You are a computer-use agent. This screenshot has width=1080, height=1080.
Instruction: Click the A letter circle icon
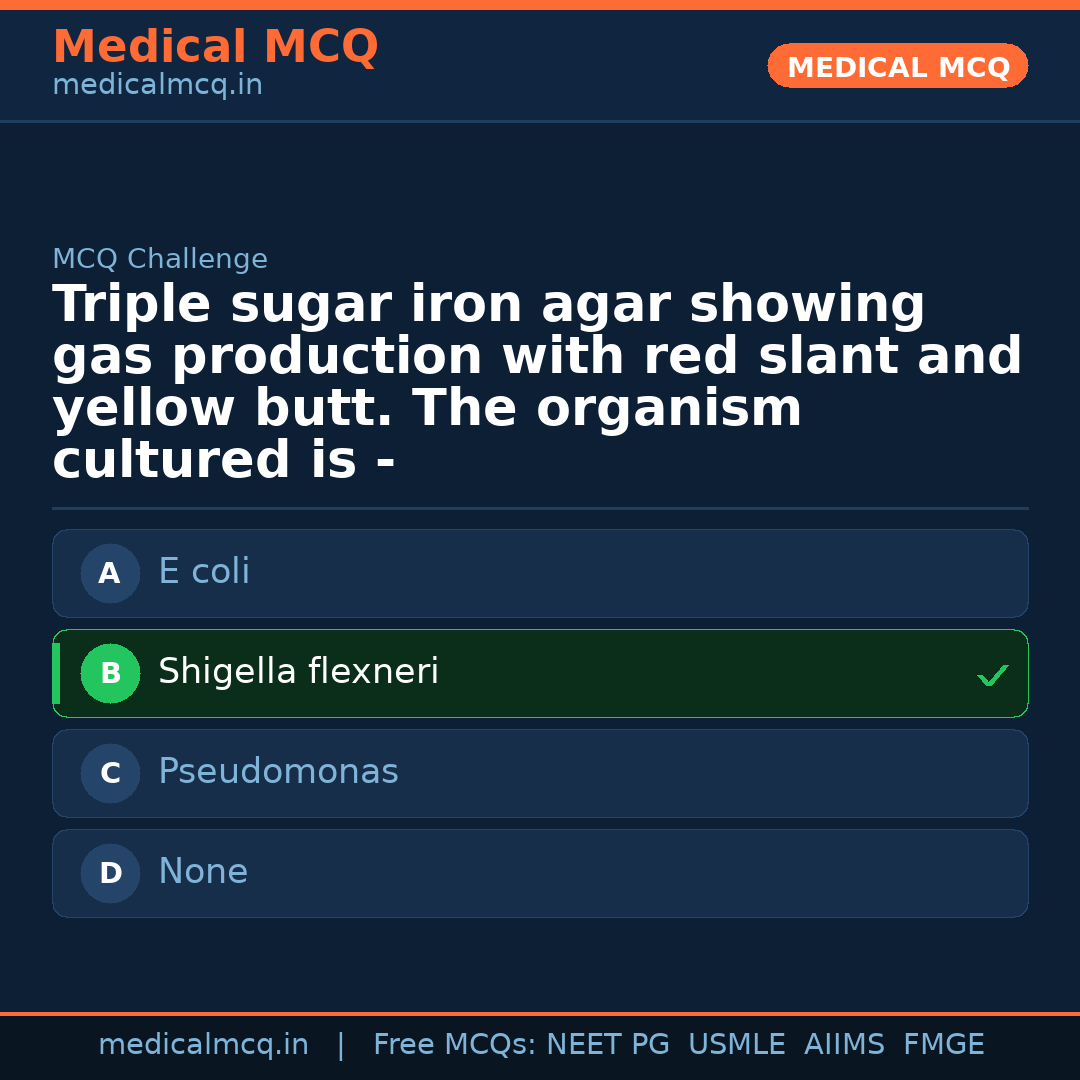[110, 573]
